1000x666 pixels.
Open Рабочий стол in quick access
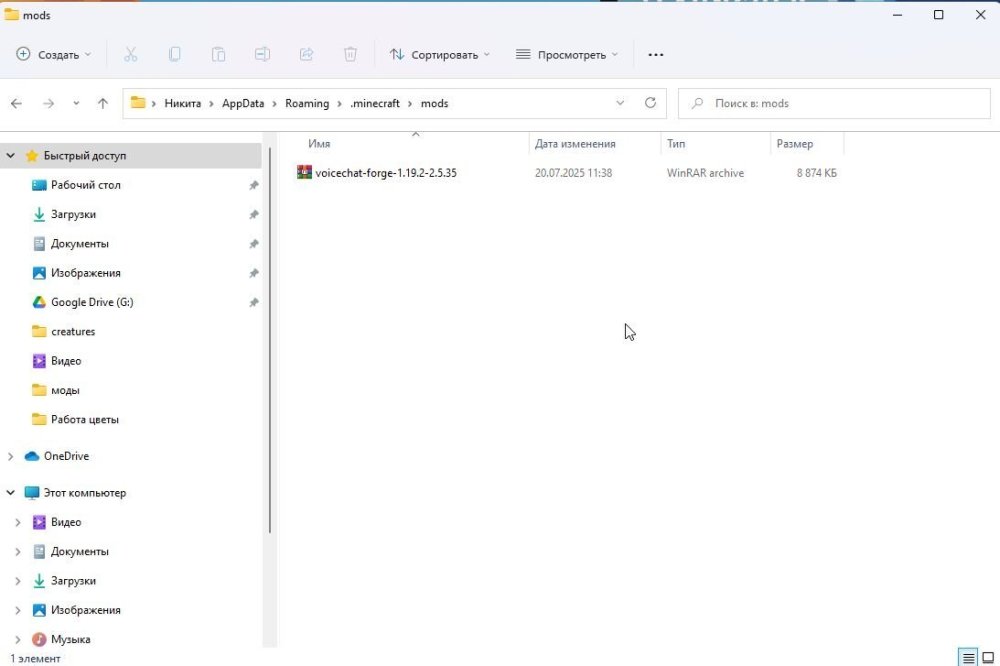point(85,185)
